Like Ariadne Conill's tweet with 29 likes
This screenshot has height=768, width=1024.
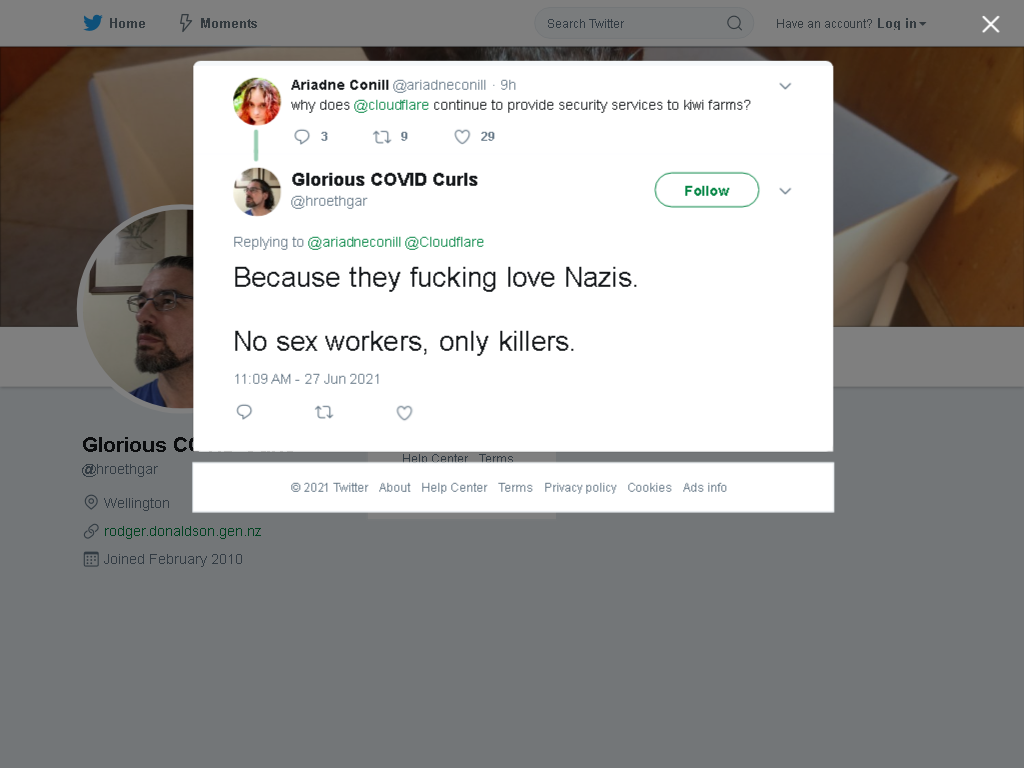(462, 136)
